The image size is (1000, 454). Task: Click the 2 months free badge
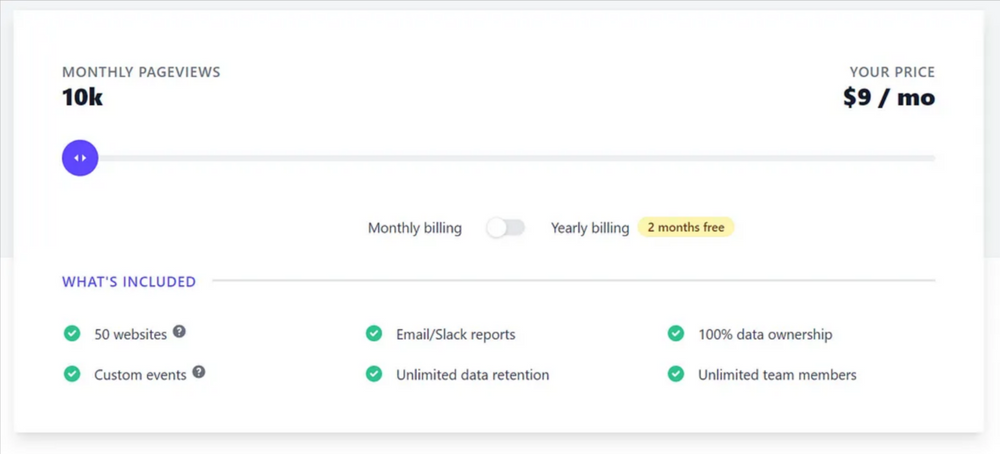pyautogui.click(x=686, y=227)
